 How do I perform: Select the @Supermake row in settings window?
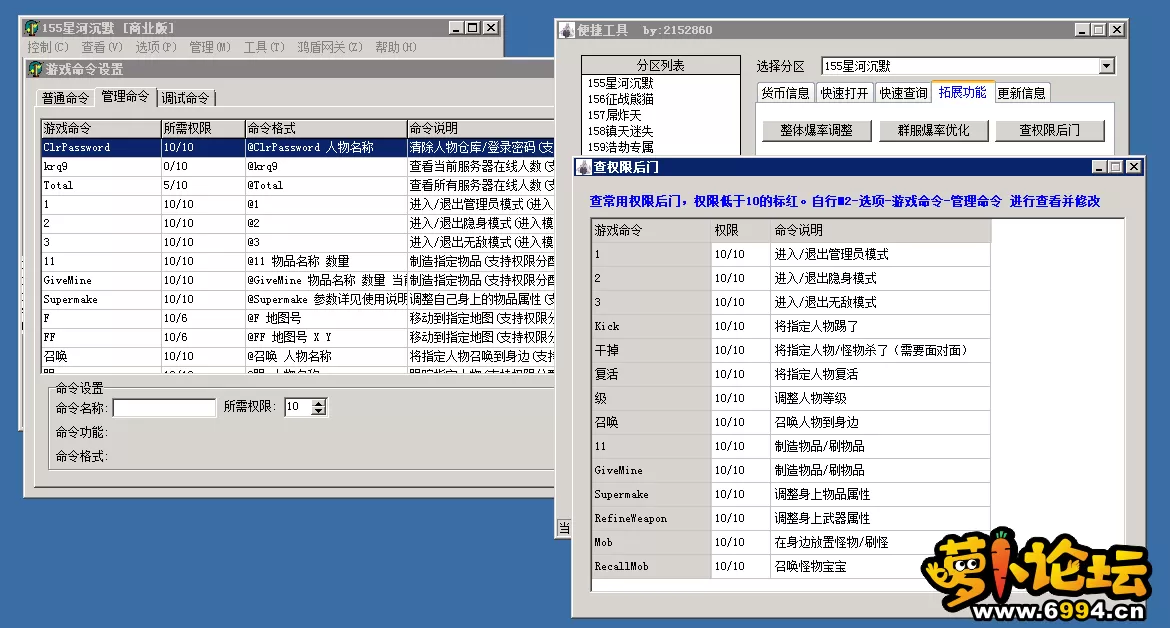[x=298, y=299]
